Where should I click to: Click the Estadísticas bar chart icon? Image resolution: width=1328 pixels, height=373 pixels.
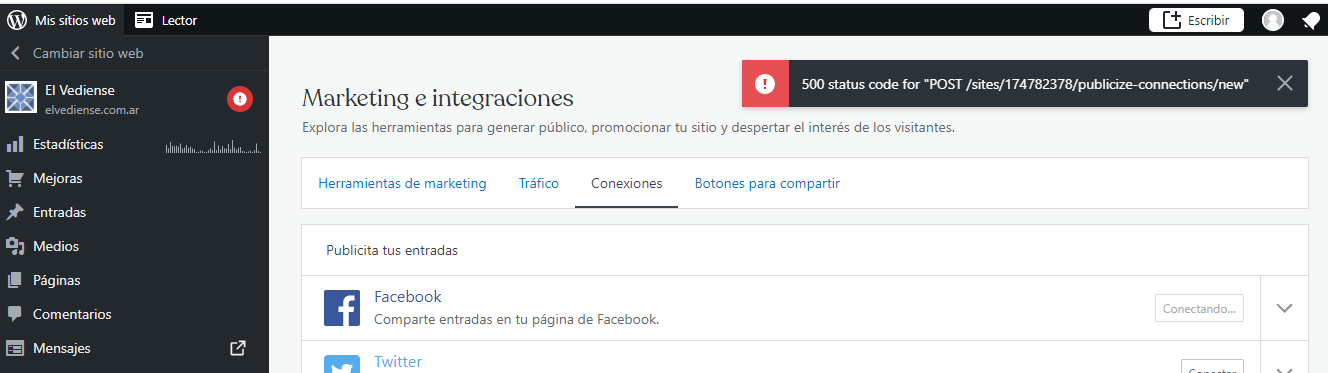tap(15, 145)
